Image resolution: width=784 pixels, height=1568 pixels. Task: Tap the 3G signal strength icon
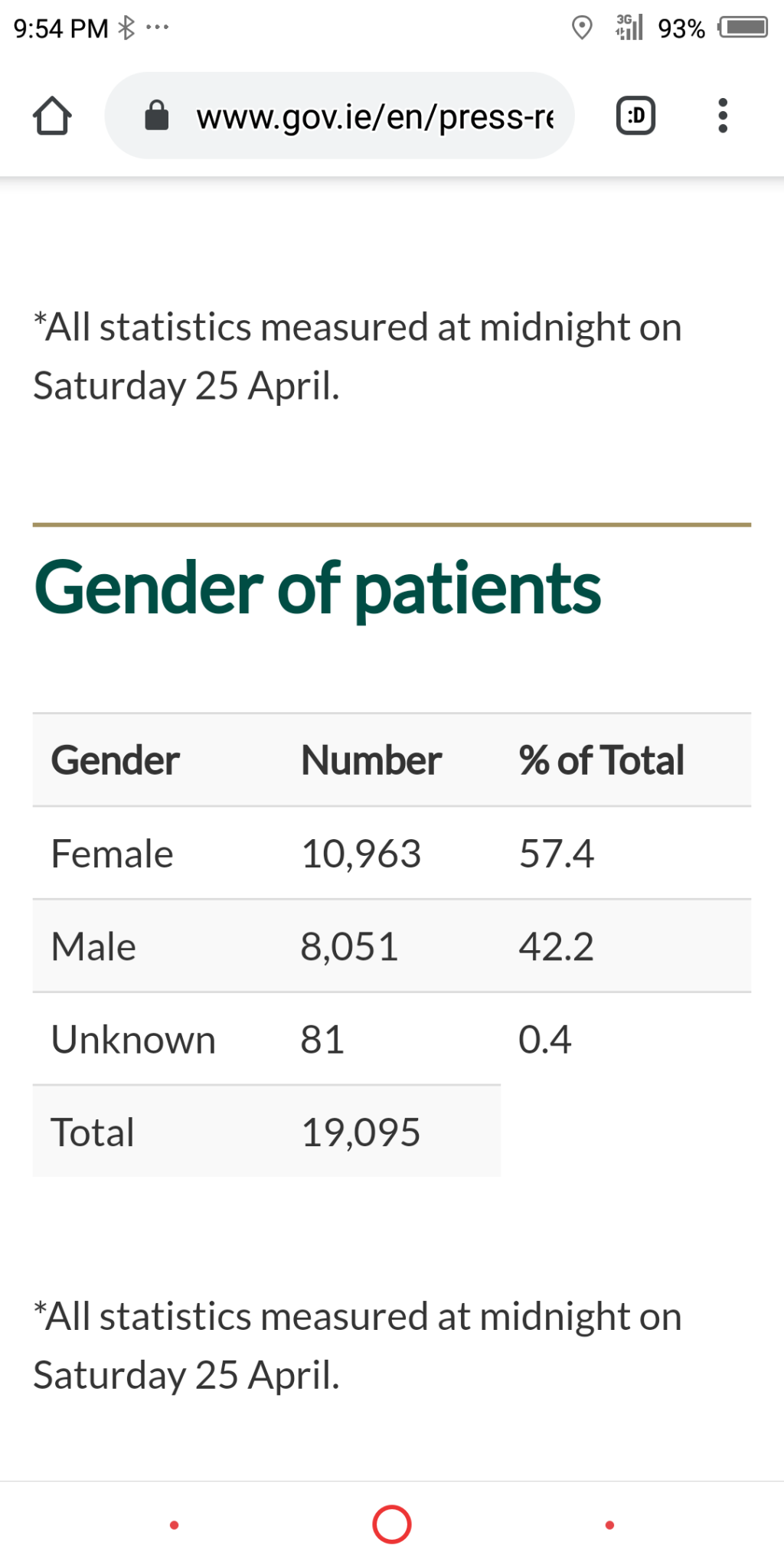pyautogui.click(x=629, y=28)
